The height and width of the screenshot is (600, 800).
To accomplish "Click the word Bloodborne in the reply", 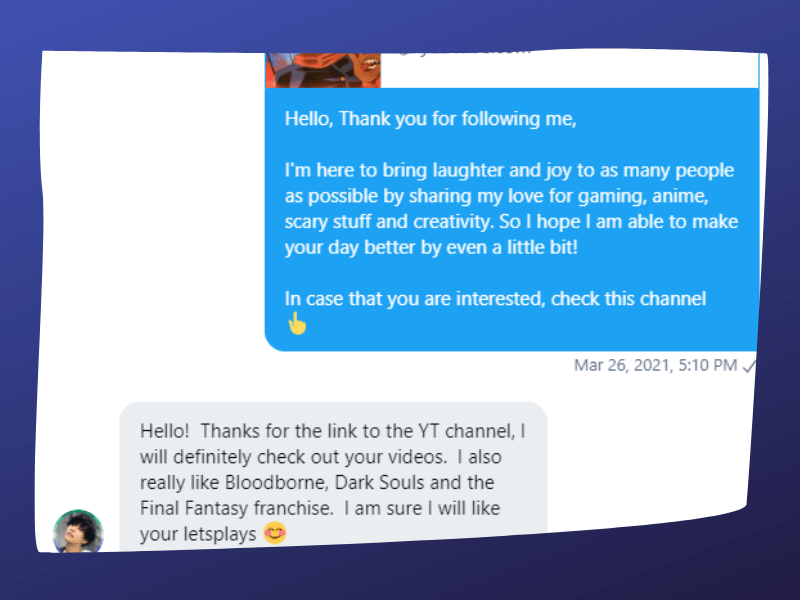I will [x=276, y=482].
